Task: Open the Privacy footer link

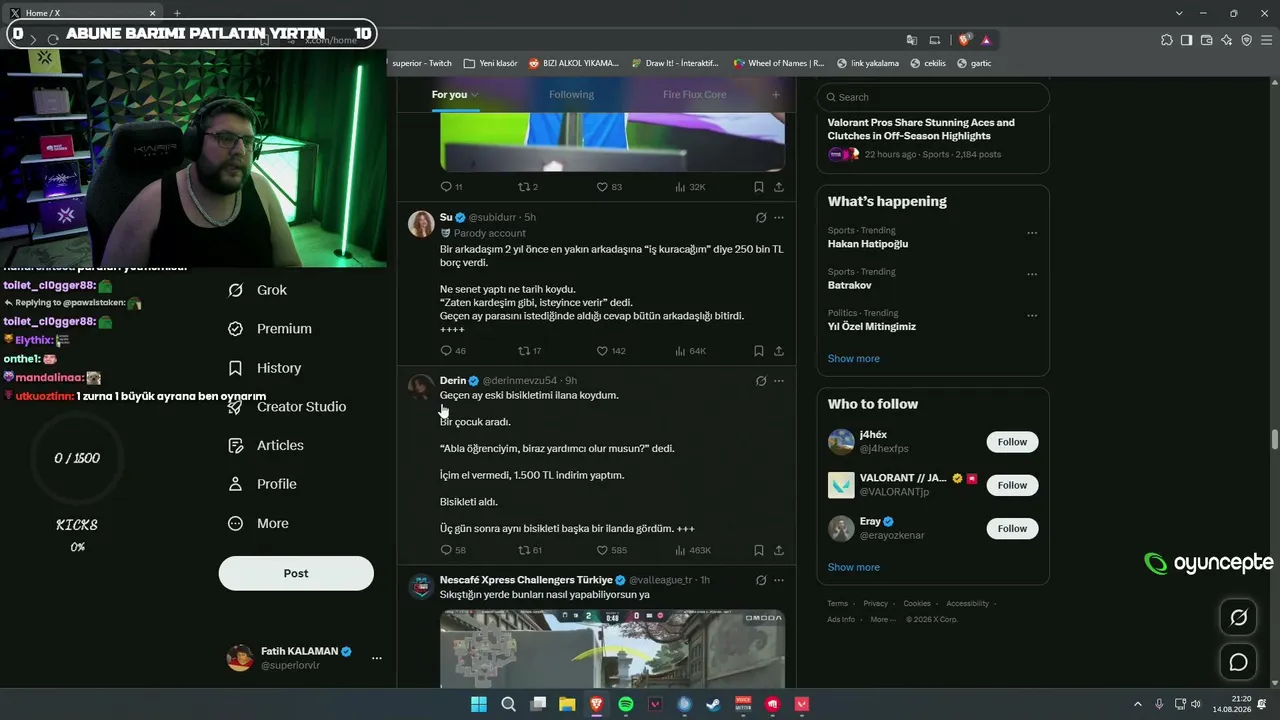Action: pyautogui.click(x=876, y=604)
